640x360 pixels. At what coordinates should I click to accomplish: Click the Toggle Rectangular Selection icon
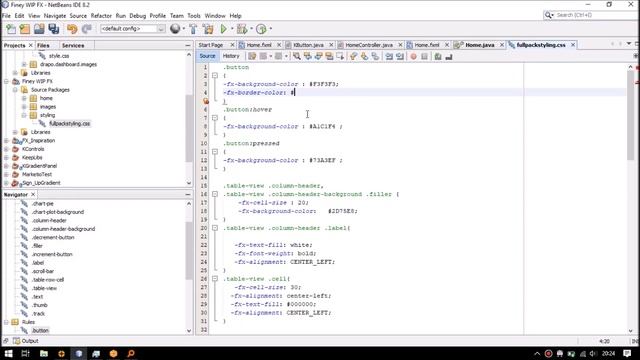(x=340, y=56)
